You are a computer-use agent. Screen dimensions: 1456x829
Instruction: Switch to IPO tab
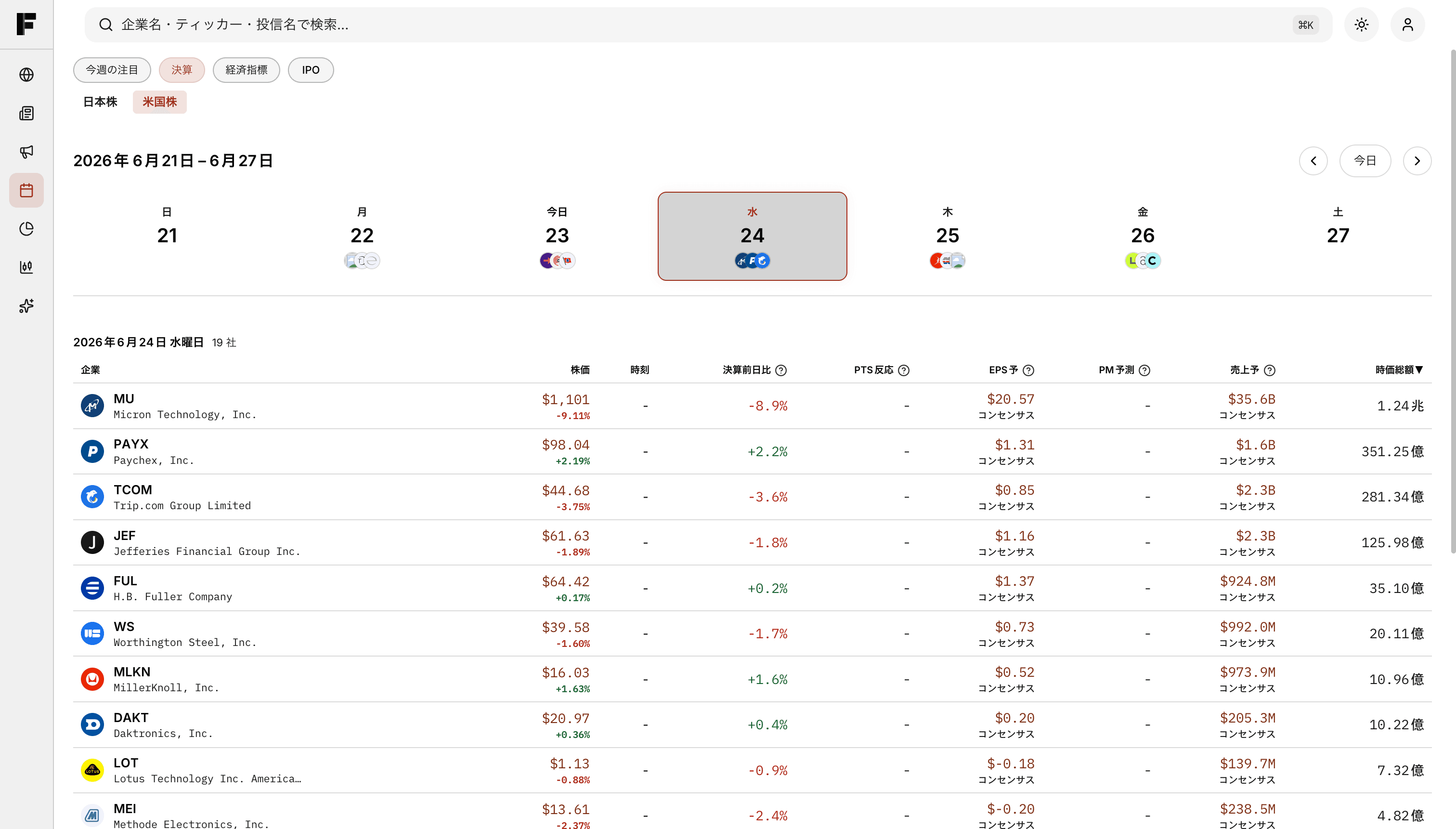(311, 70)
